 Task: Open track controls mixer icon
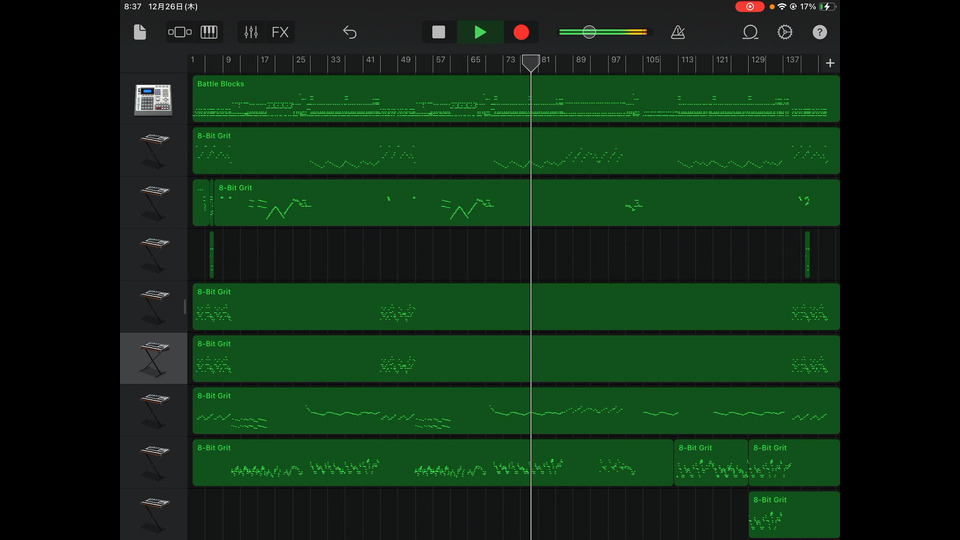click(x=251, y=32)
